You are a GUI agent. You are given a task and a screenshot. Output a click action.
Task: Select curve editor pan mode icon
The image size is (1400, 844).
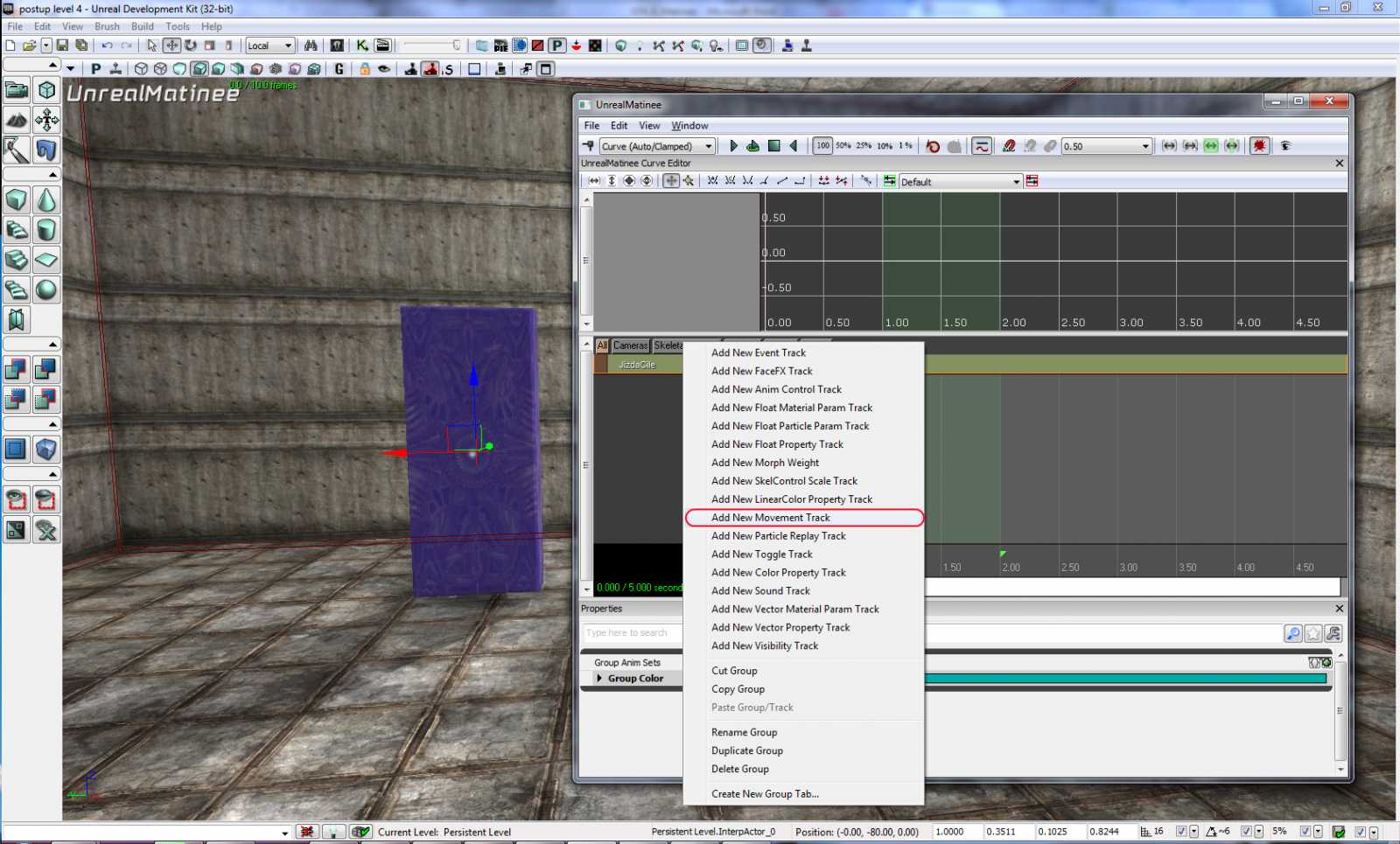(x=671, y=181)
